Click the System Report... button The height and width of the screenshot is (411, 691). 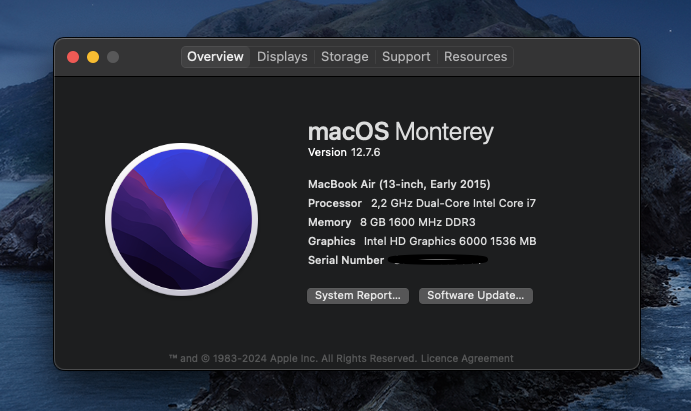coord(358,296)
